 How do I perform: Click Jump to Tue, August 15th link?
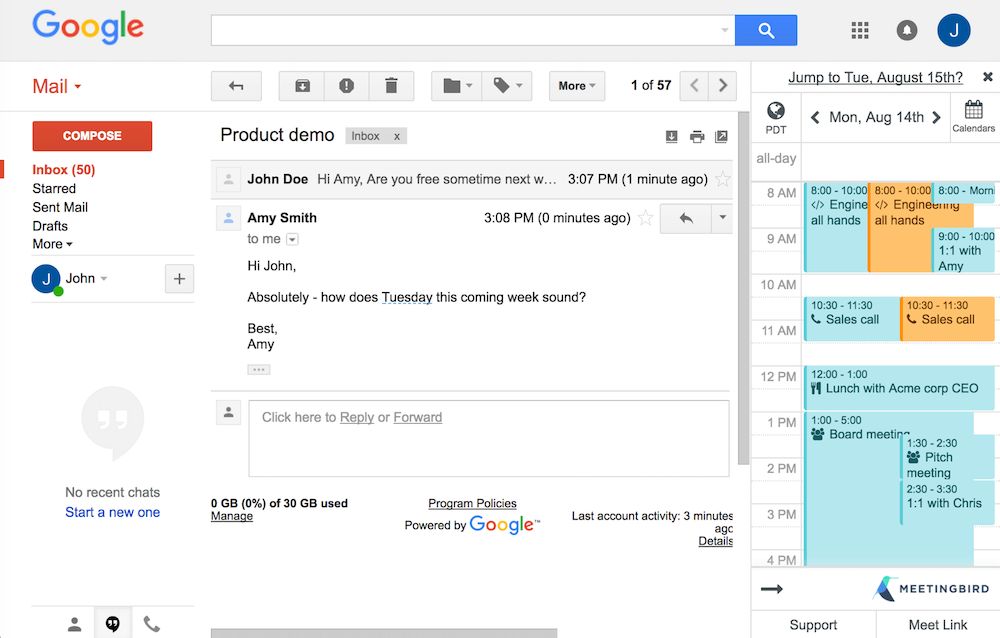(875, 77)
